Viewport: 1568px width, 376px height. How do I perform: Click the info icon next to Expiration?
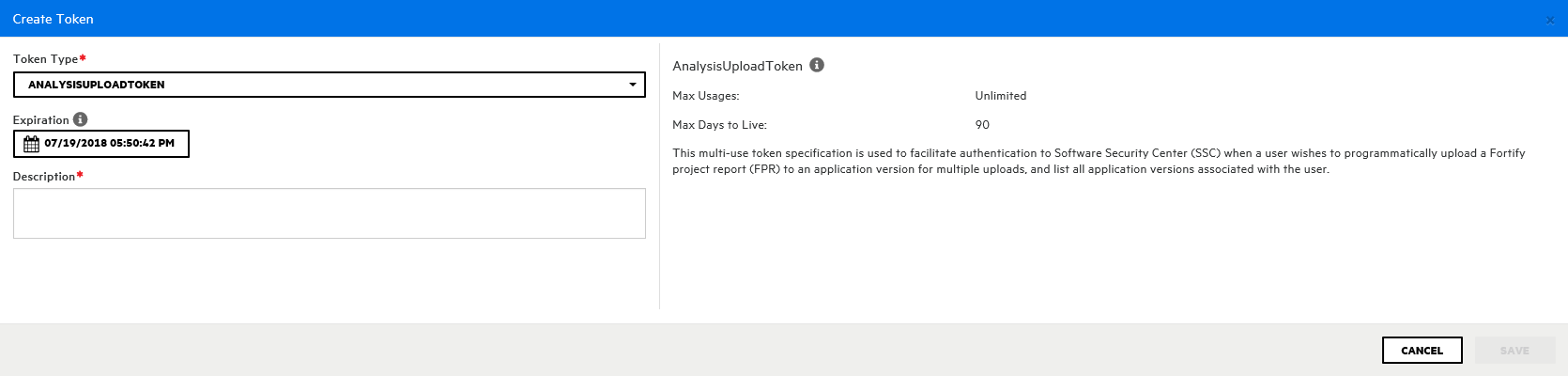pyautogui.click(x=81, y=119)
